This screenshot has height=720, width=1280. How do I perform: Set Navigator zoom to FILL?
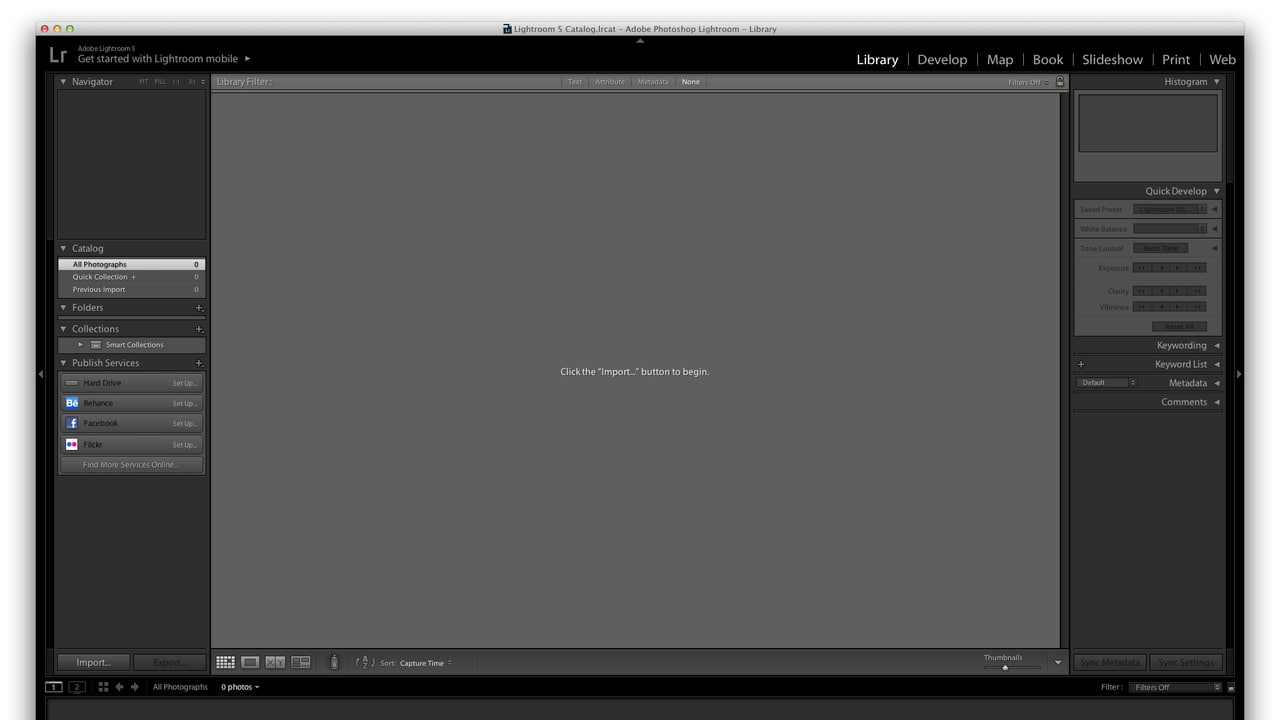(x=160, y=82)
